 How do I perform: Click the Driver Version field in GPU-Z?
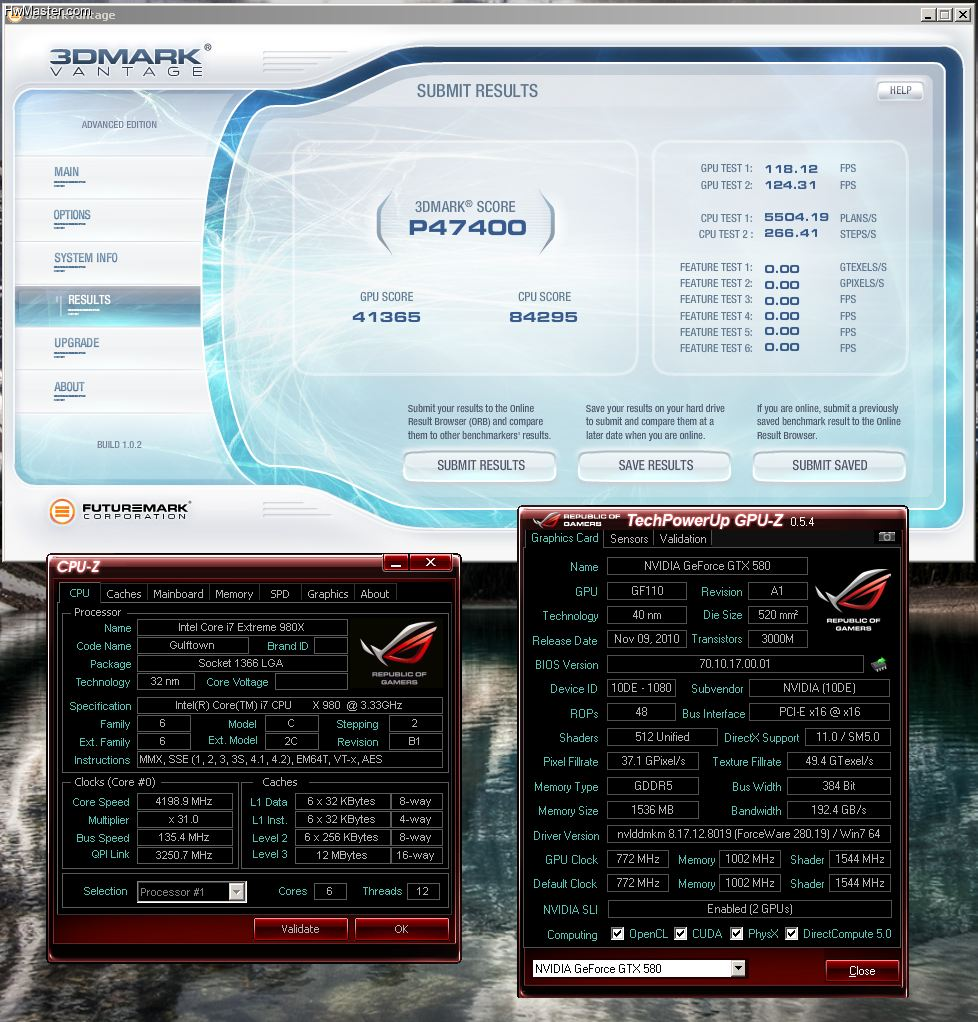click(749, 834)
